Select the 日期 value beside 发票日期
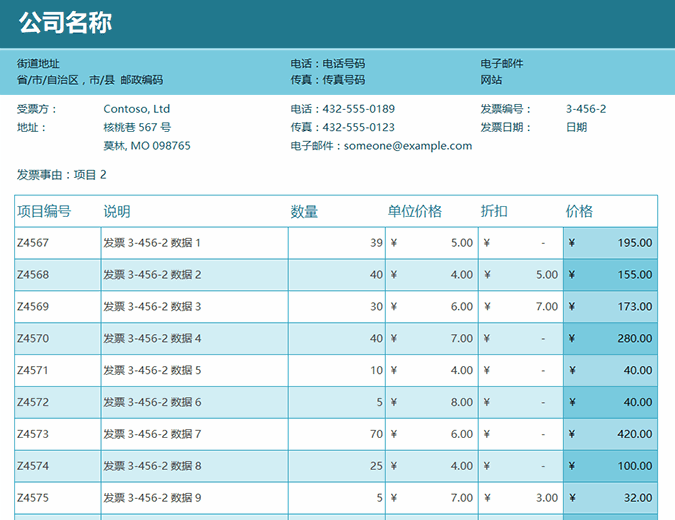The width and height of the screenshot is (675, 520). [576, 127]
